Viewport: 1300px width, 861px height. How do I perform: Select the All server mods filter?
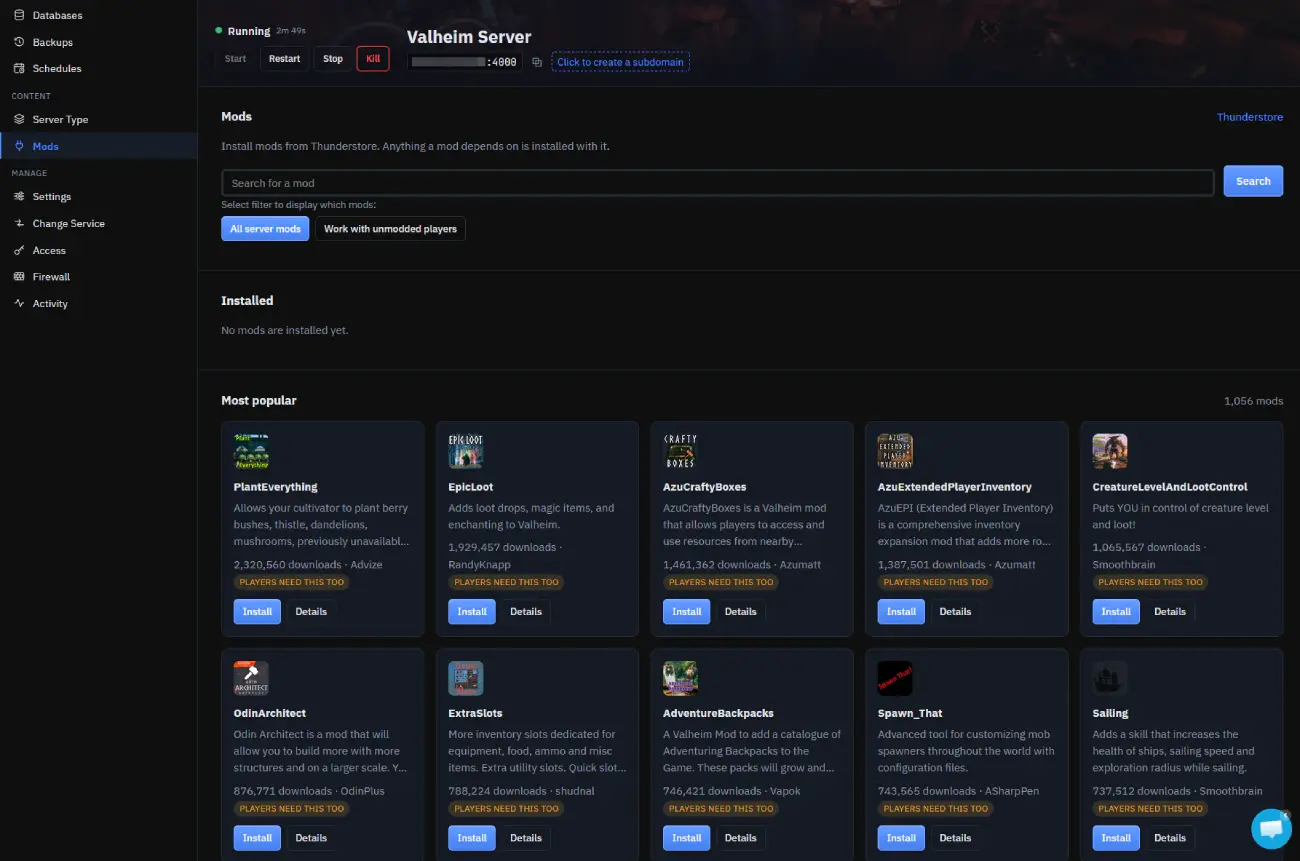click(265, 229)
